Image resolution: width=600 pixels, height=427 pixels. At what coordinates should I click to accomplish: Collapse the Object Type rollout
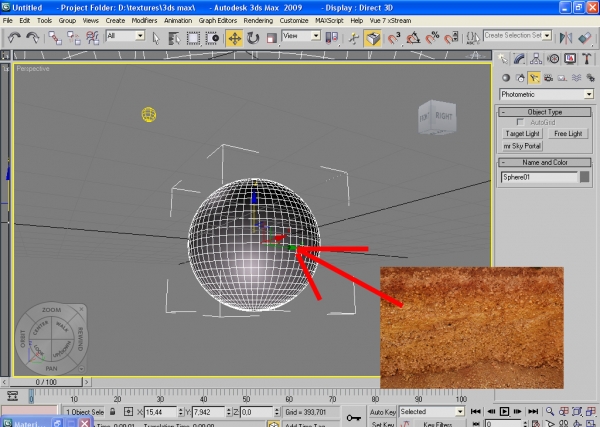point(545,112)
